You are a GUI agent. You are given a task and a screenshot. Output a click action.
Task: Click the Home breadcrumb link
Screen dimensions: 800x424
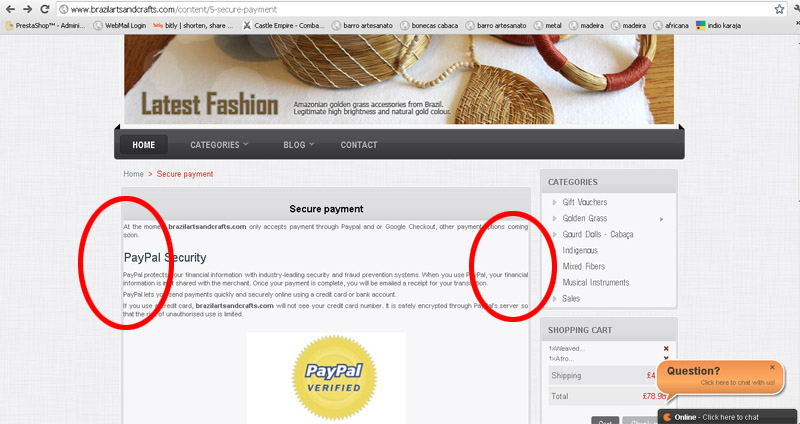pyautogui.click(x=133, y=174)
